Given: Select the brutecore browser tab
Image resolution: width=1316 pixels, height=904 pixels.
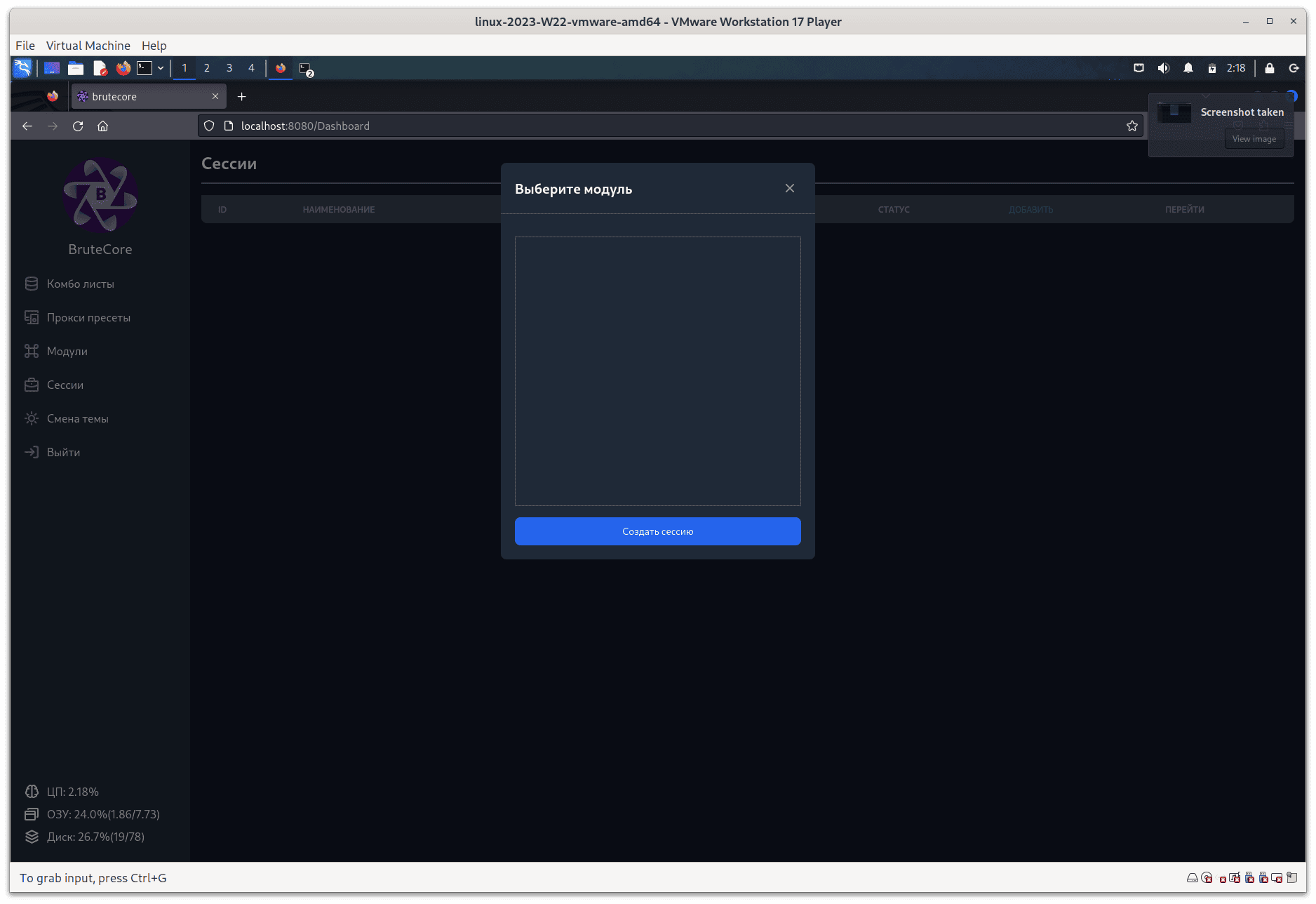Looking at the screenshot, I should [148, 96].
